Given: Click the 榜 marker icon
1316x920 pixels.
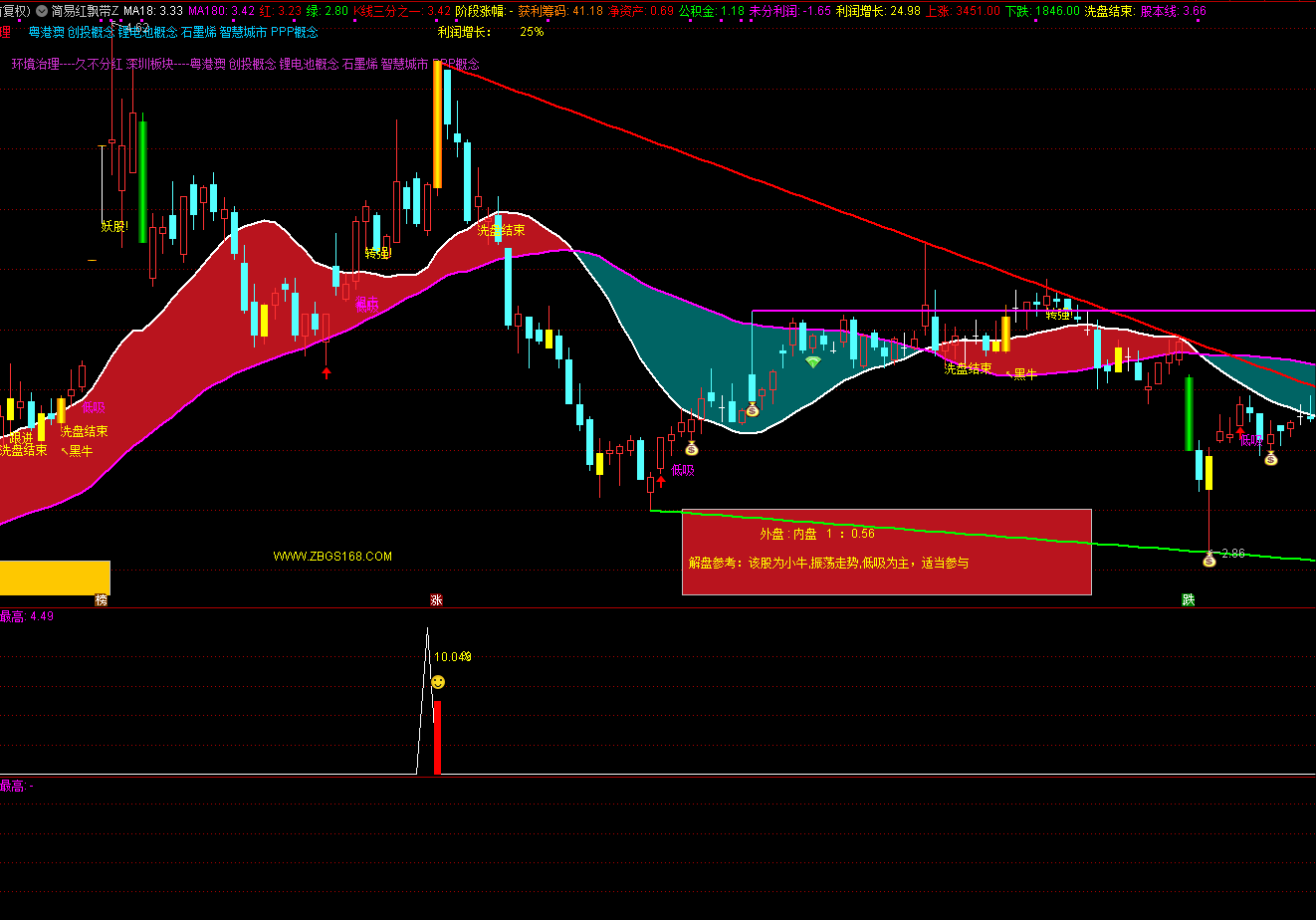Looking at the screenshot, I should [x=101, y=599].
